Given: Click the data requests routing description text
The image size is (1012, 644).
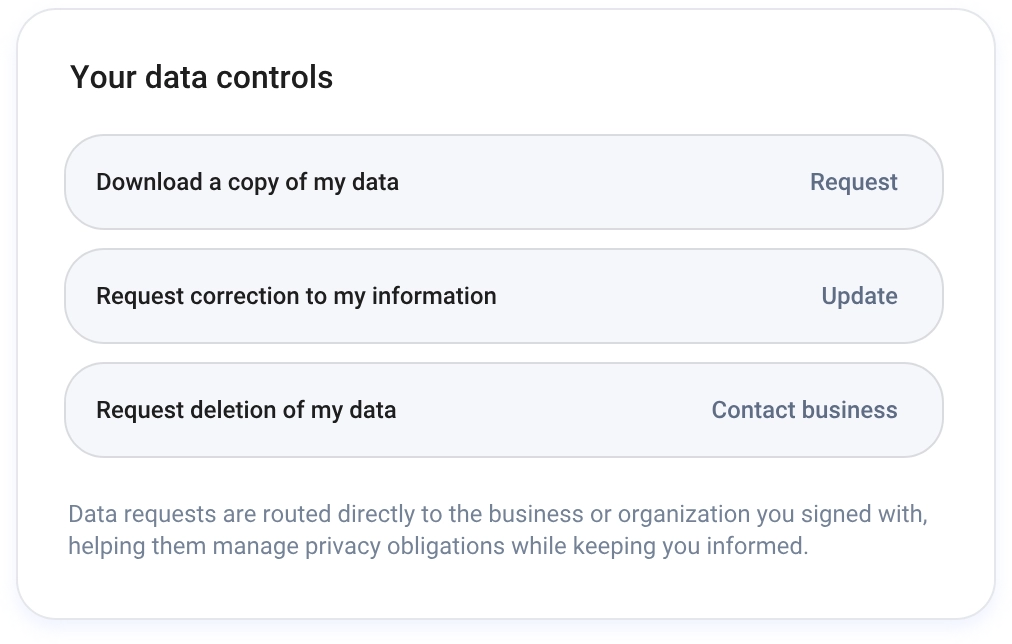Looking at the screenshot, I should click(x=497, y=530).
